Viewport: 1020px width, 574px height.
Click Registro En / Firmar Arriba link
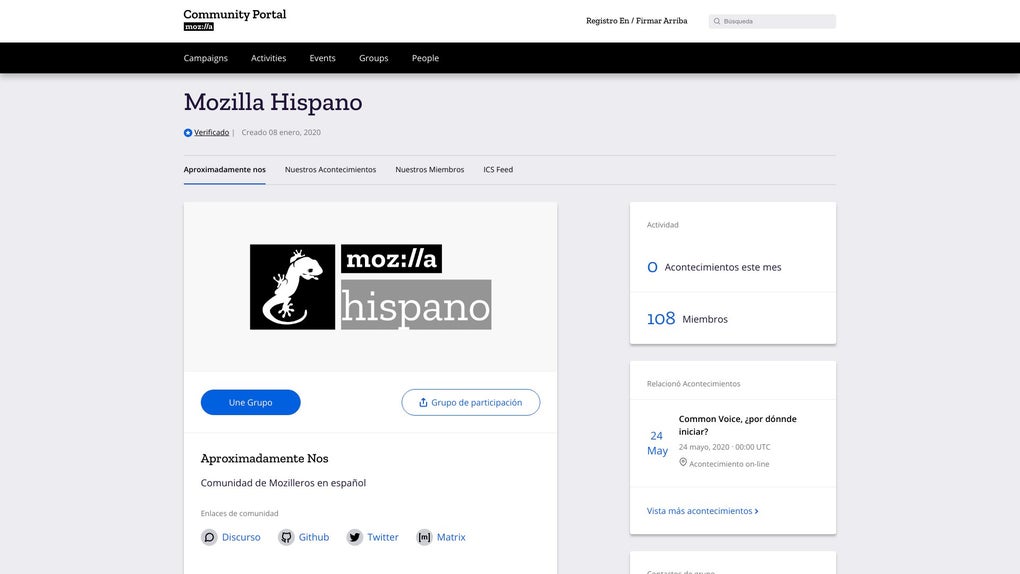(x=637, y=21)
